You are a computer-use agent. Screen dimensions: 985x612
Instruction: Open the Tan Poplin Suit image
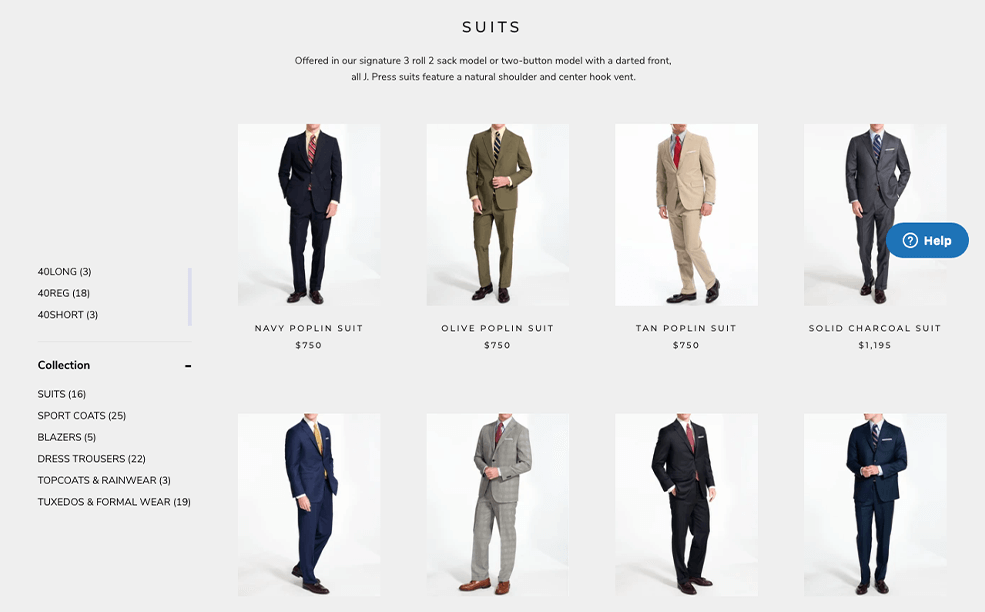coord(686,215)
